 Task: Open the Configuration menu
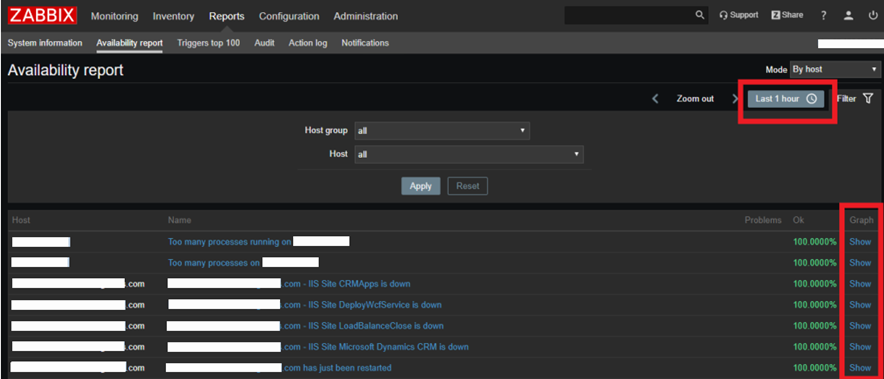tap(289, 16)
